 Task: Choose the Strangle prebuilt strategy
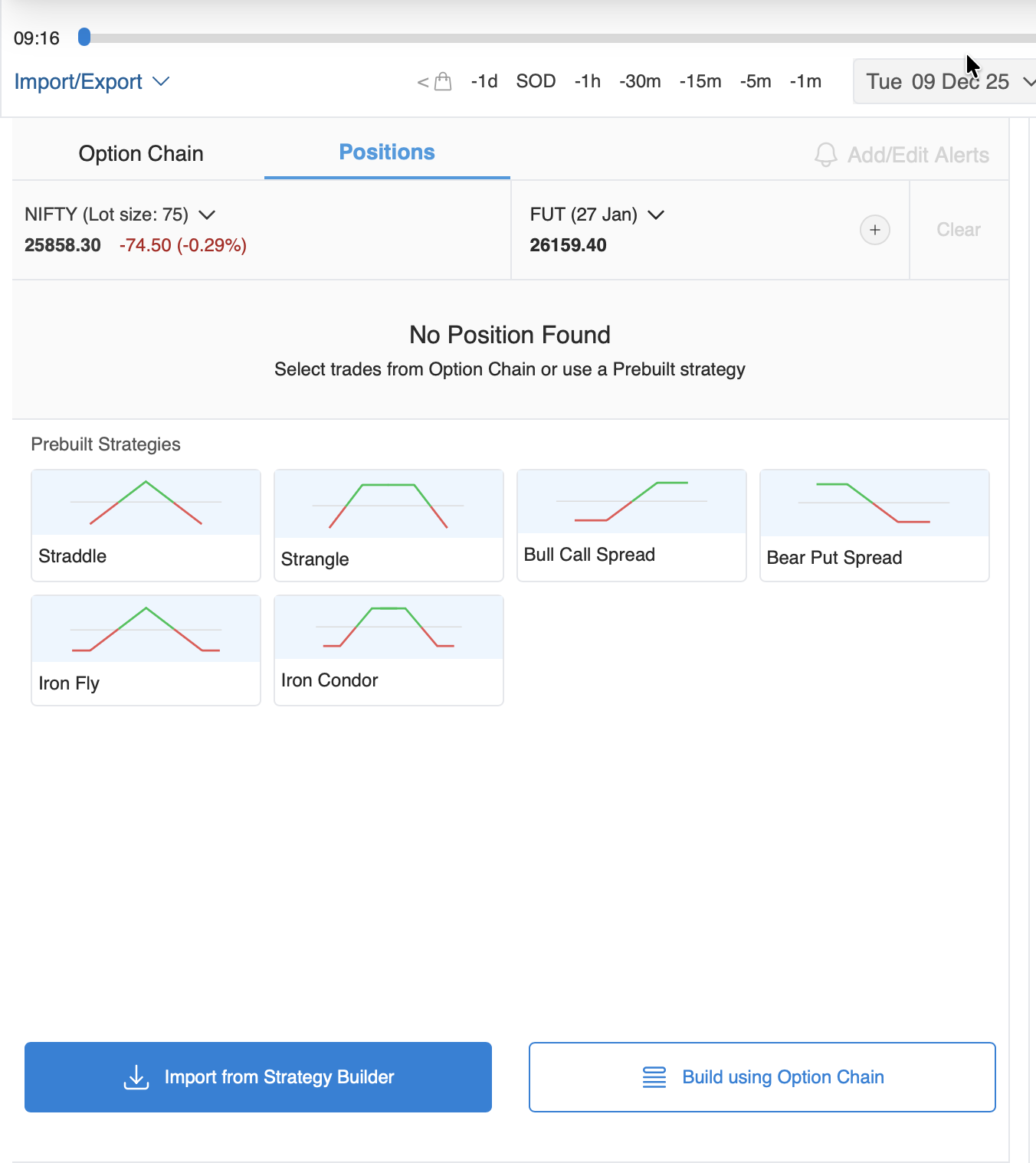pos(388,526)
